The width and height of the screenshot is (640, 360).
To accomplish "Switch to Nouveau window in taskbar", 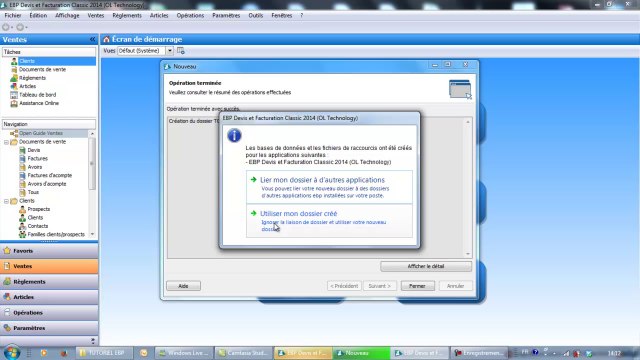I will click(x=361, y=353).
